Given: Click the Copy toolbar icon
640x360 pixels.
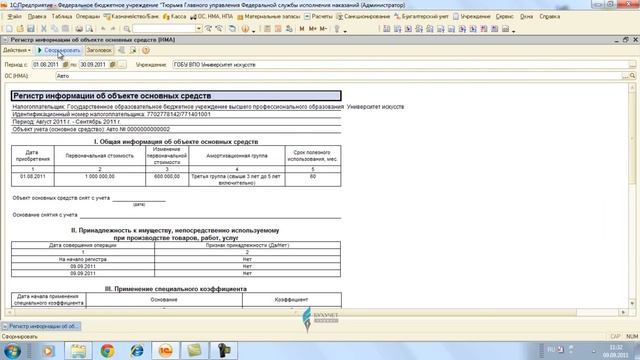Looking at the screenshot, I should pos(54,29).
